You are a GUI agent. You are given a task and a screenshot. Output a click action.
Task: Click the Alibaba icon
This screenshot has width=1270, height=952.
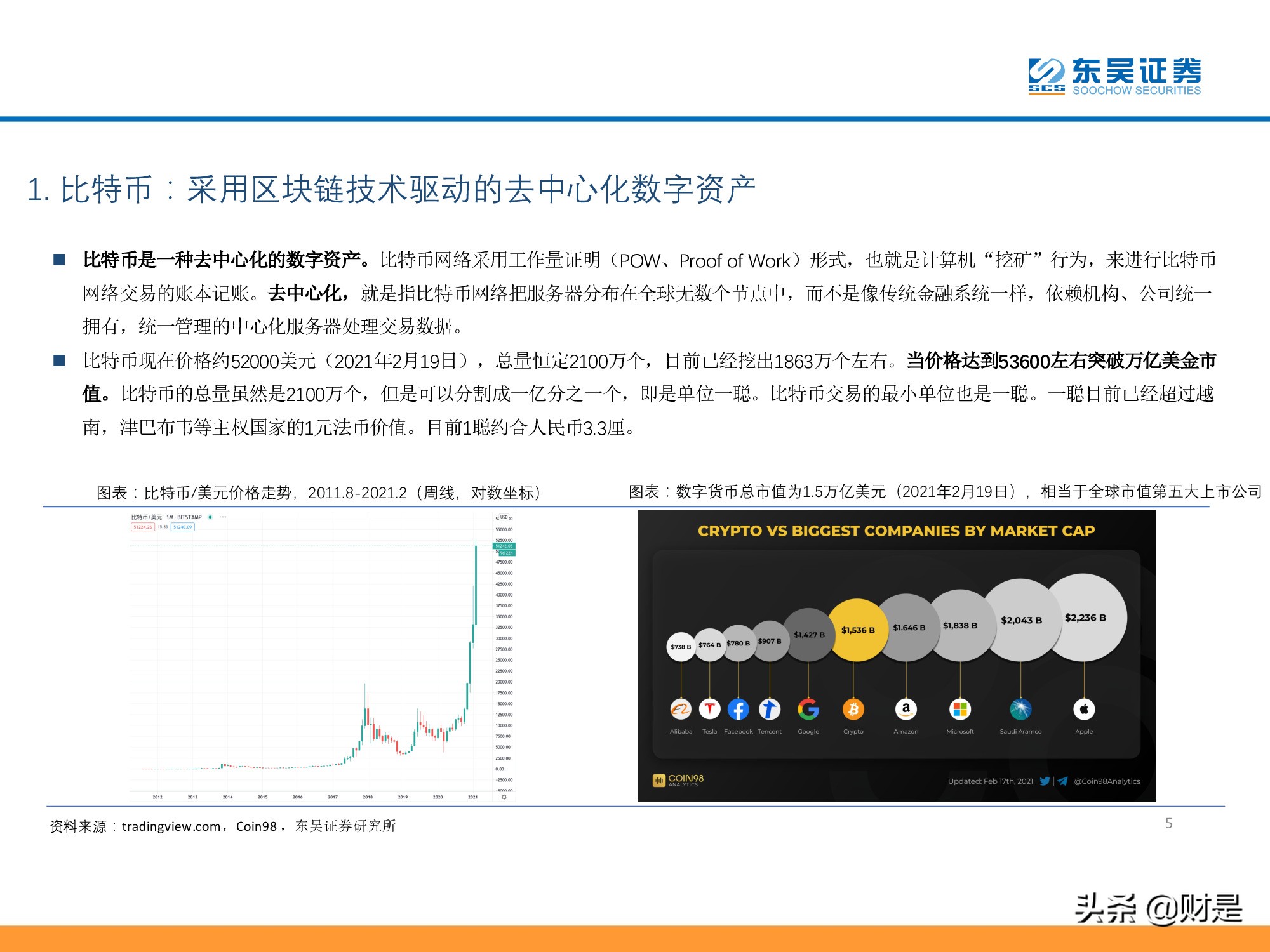[682, 710]
